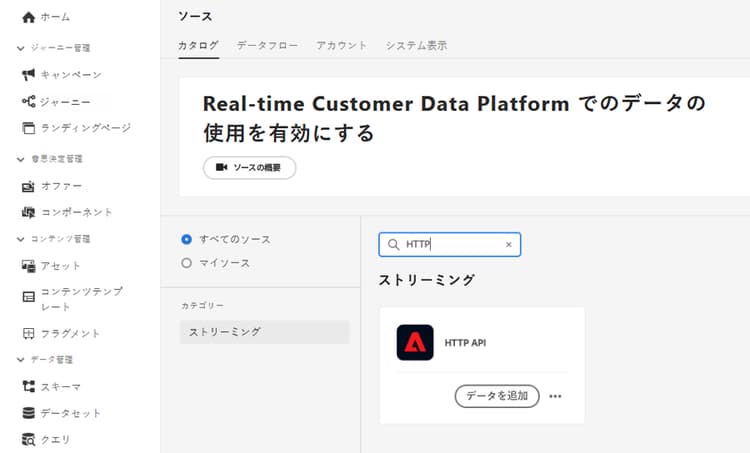Open the HTTP API card more options
Image resolution: width=750 pixels, height=453 pixels.
(555, 396)
